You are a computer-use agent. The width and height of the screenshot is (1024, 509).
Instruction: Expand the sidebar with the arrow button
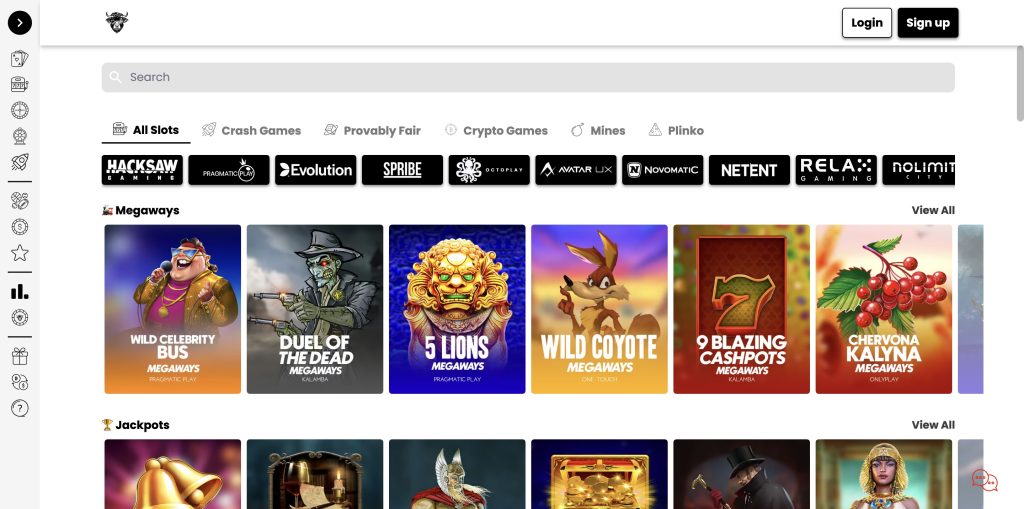coord(20,23)
